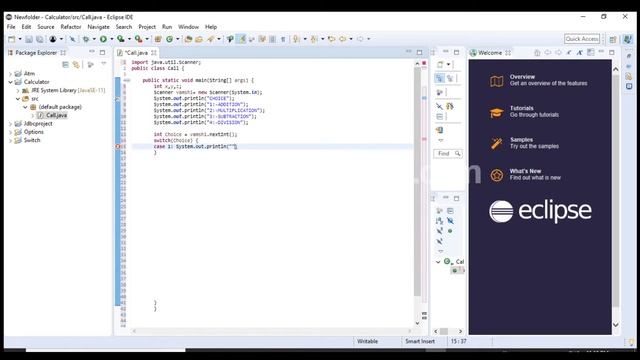Click the Save toolbar icon

point(29,39)
